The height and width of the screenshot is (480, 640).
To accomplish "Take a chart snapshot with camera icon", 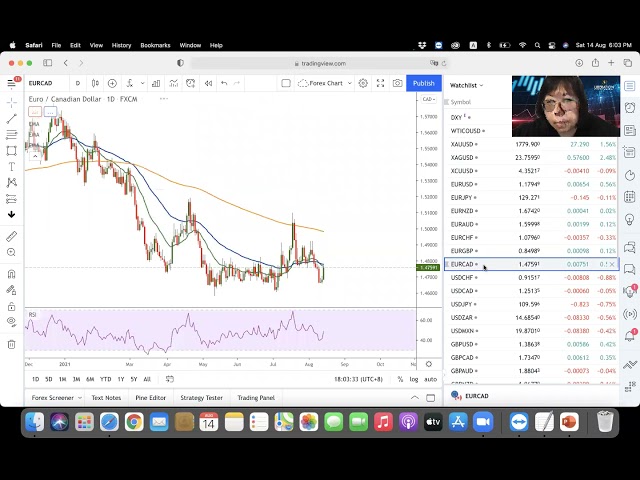I will pos(398,83).
